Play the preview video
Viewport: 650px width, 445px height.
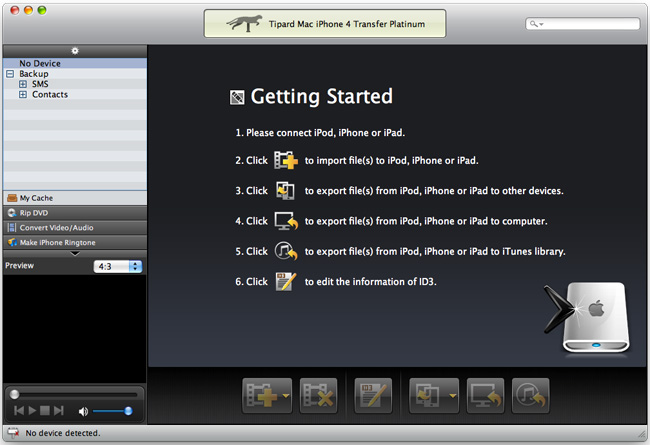point(32,411)
